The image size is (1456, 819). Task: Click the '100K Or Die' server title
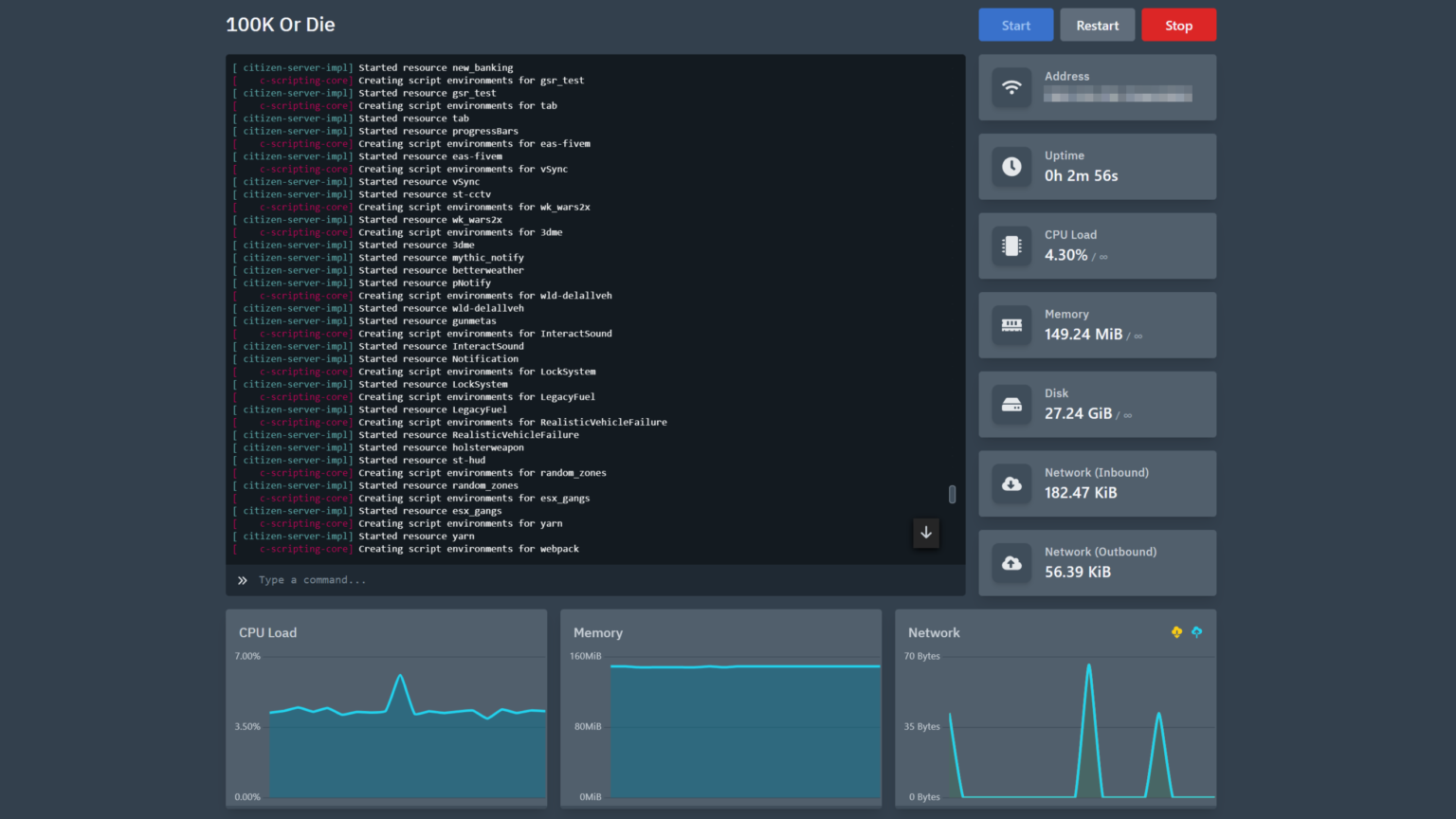[x=281, y=25]
